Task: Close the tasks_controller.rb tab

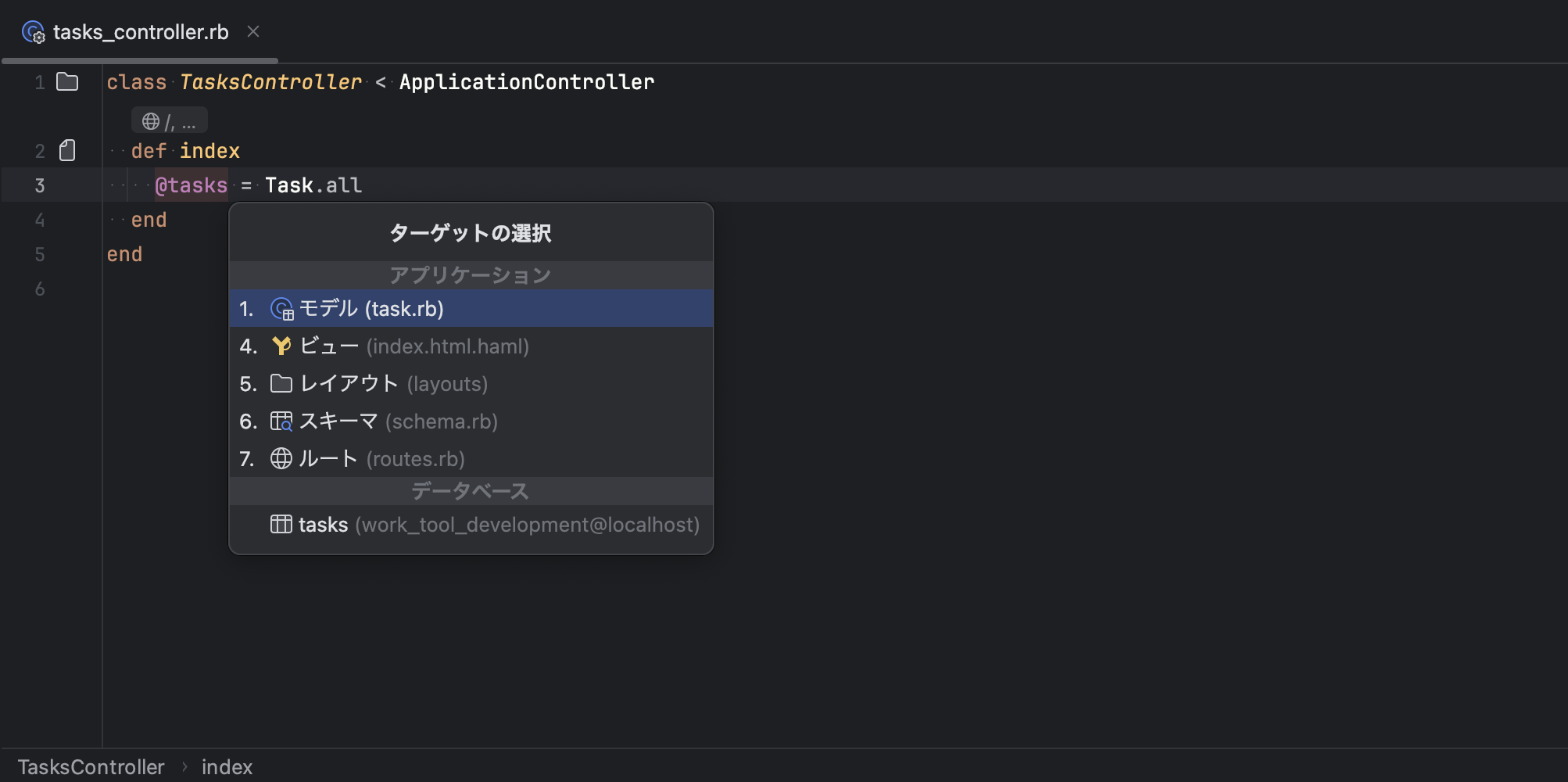Action: tap(252, 32)
